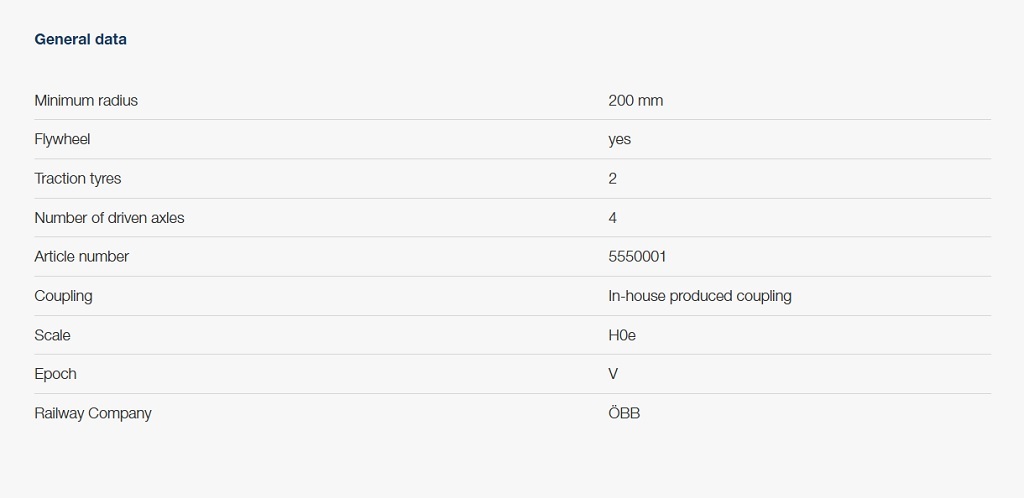
Task: Click the Article number label
Action: [81, 256]
